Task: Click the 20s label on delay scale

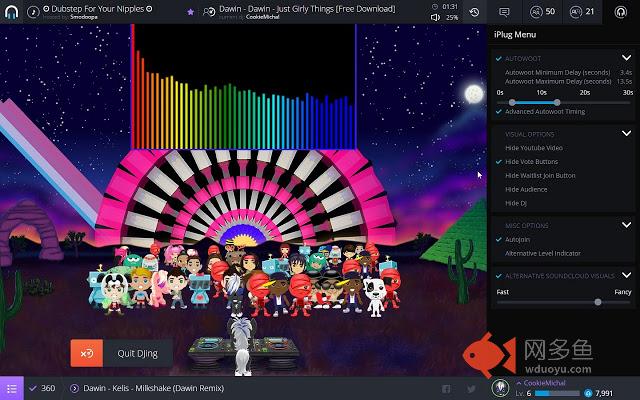Action: (x=585, y=93)
